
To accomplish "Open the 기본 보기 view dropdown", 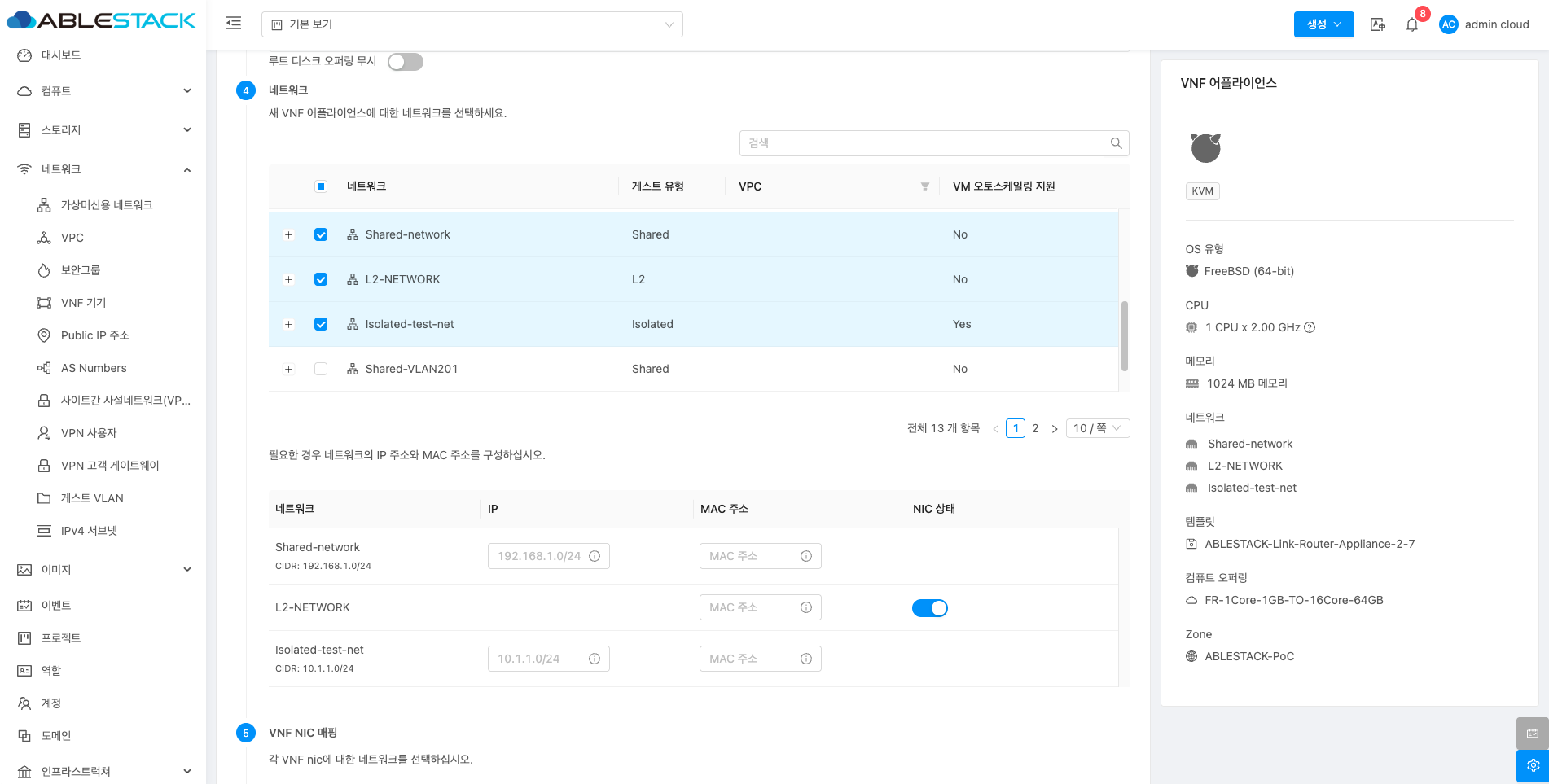I will pos(472,24).
